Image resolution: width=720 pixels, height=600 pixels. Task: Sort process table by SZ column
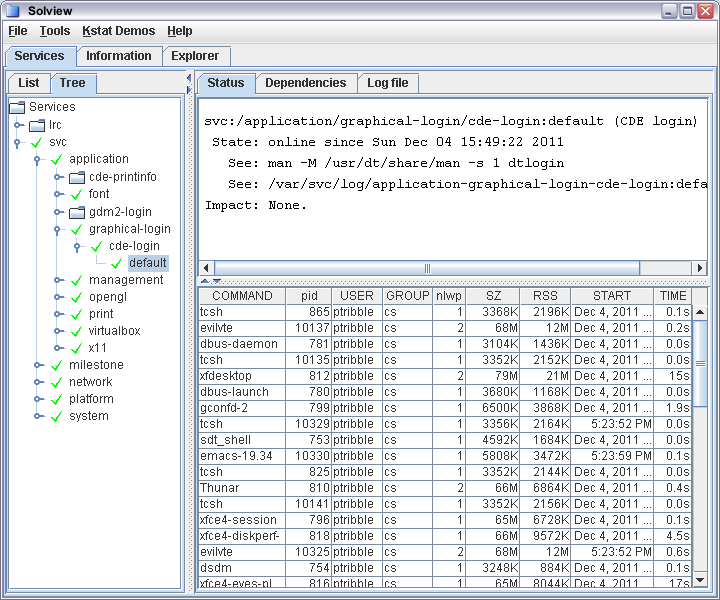(x=493, y=296)
